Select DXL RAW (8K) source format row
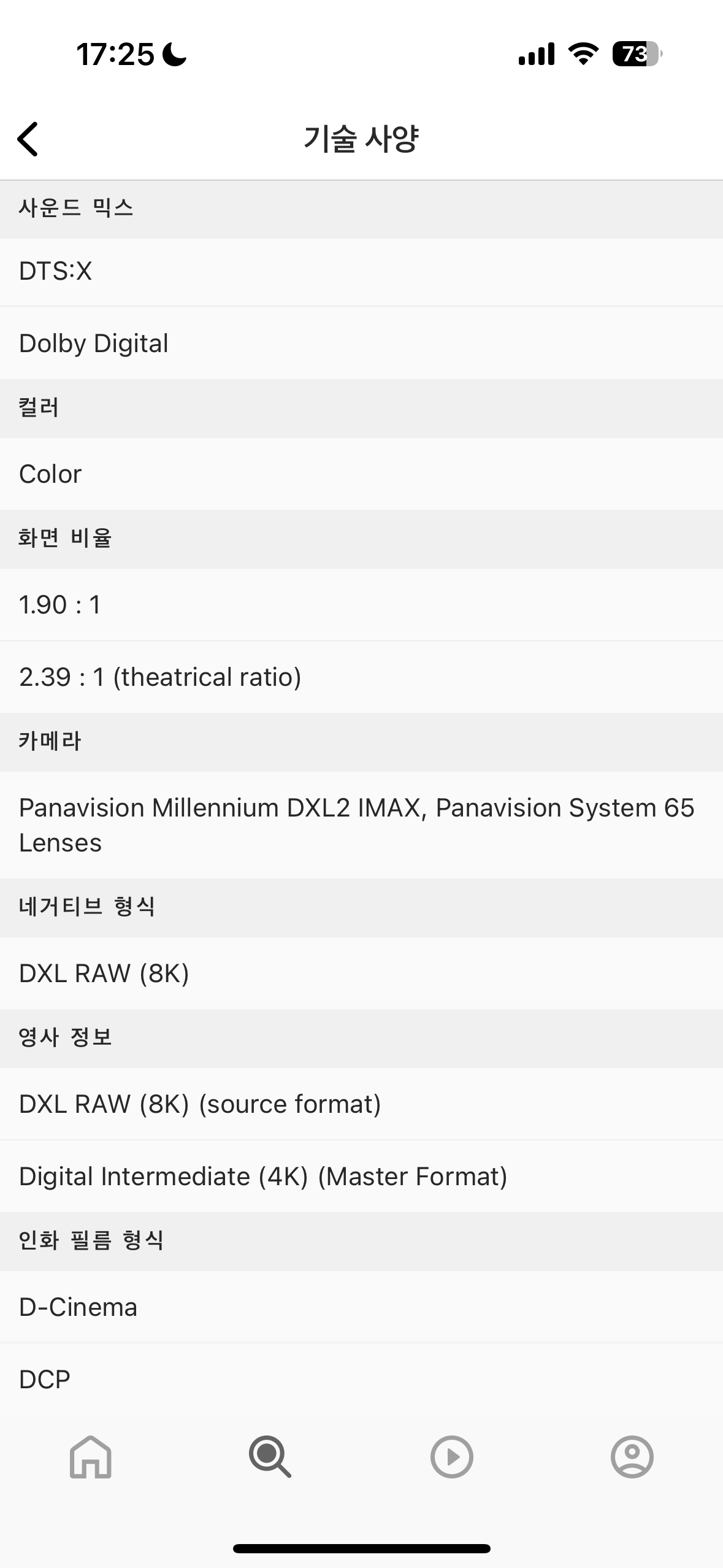723x1568 pixels. point(361,1104)
